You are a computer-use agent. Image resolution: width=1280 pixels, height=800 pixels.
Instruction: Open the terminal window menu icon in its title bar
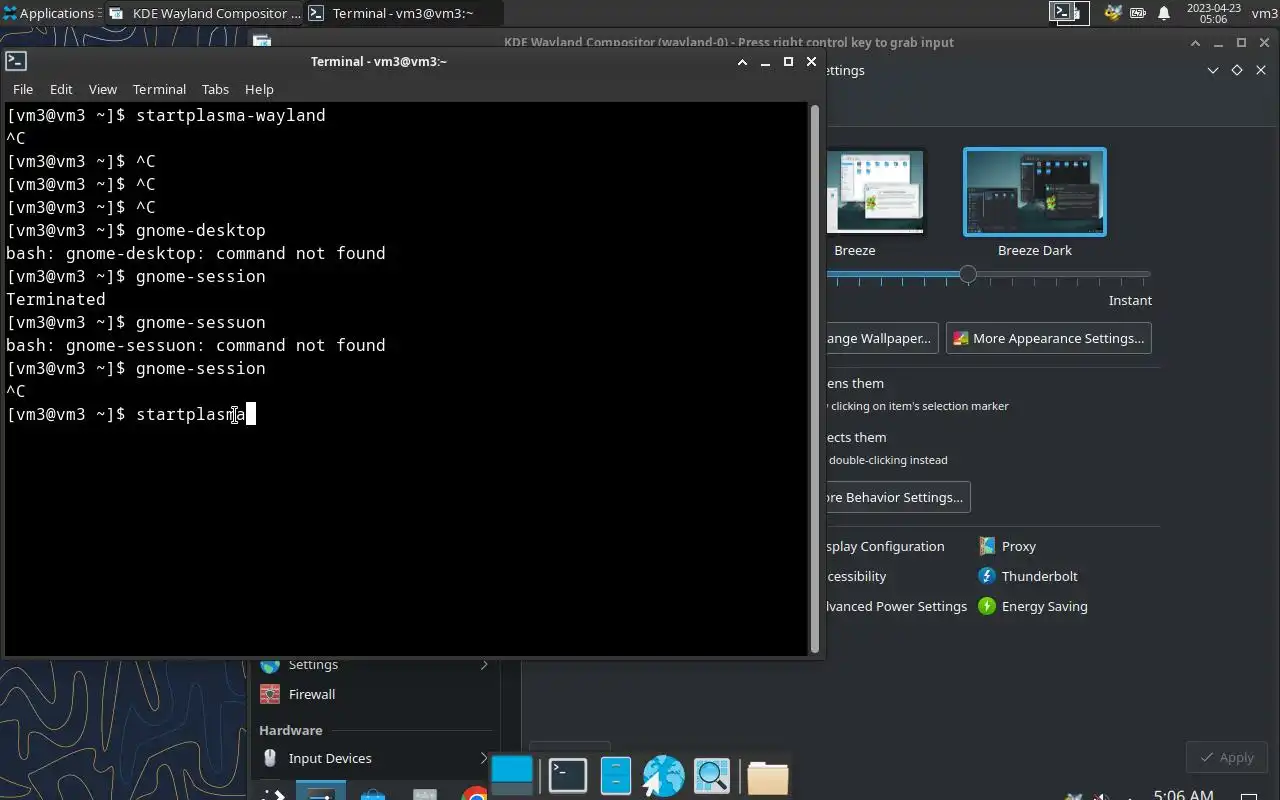(x=16, y=61)
